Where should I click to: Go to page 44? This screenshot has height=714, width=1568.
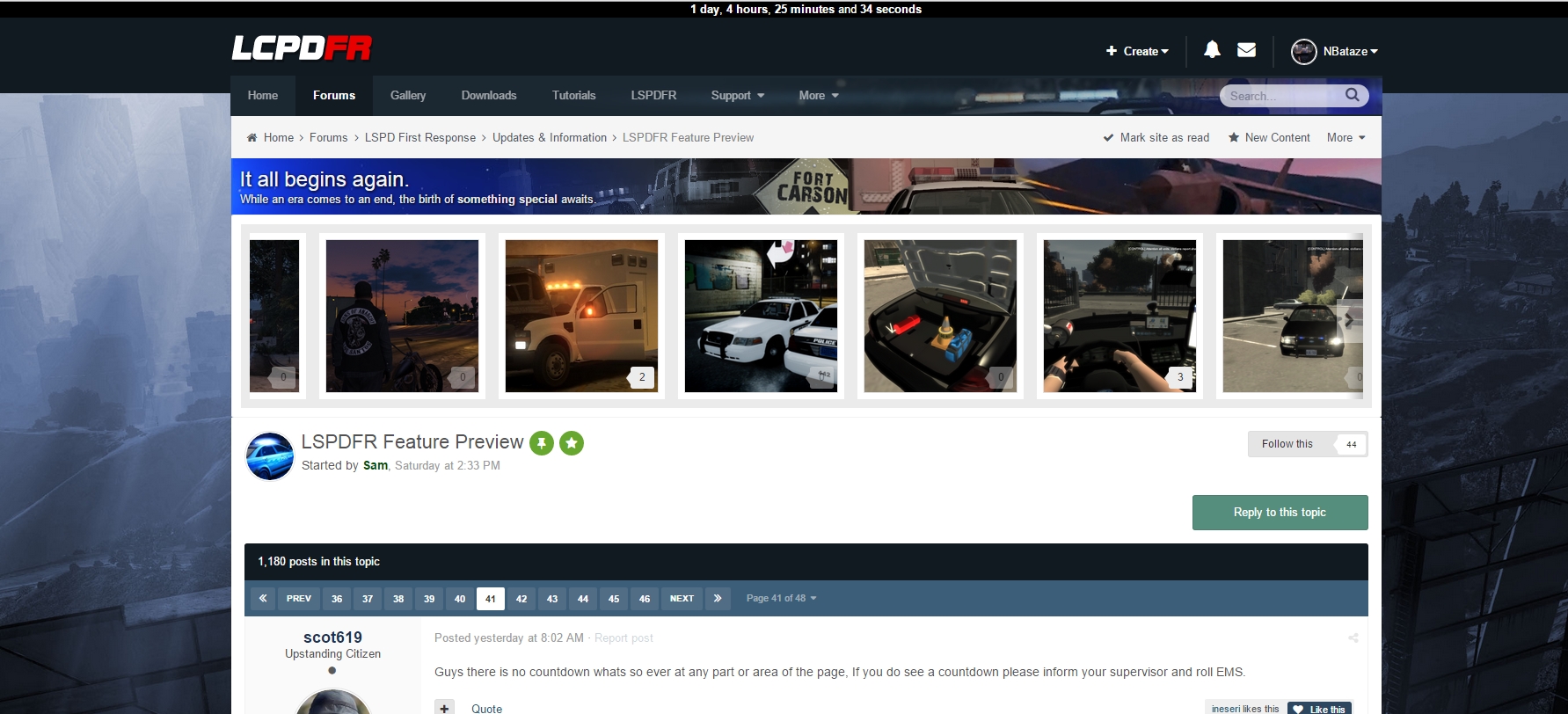click(583, 599)
